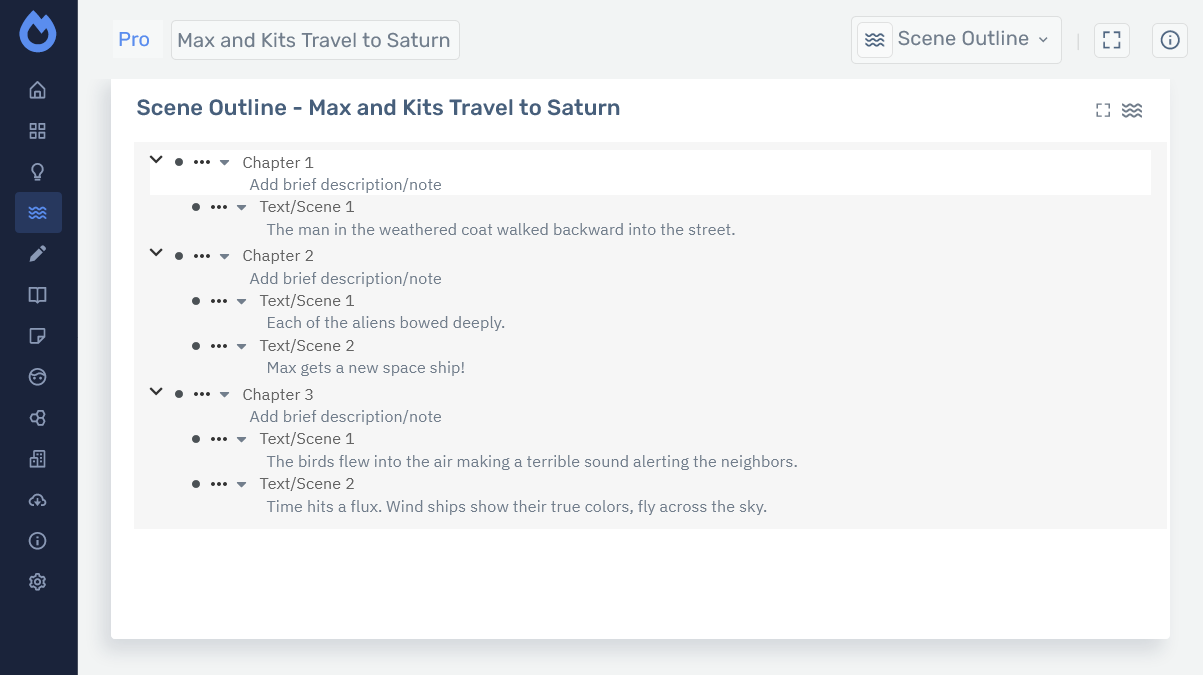Open the cloud download icon
1203x675 pixels.
point(38,500)
